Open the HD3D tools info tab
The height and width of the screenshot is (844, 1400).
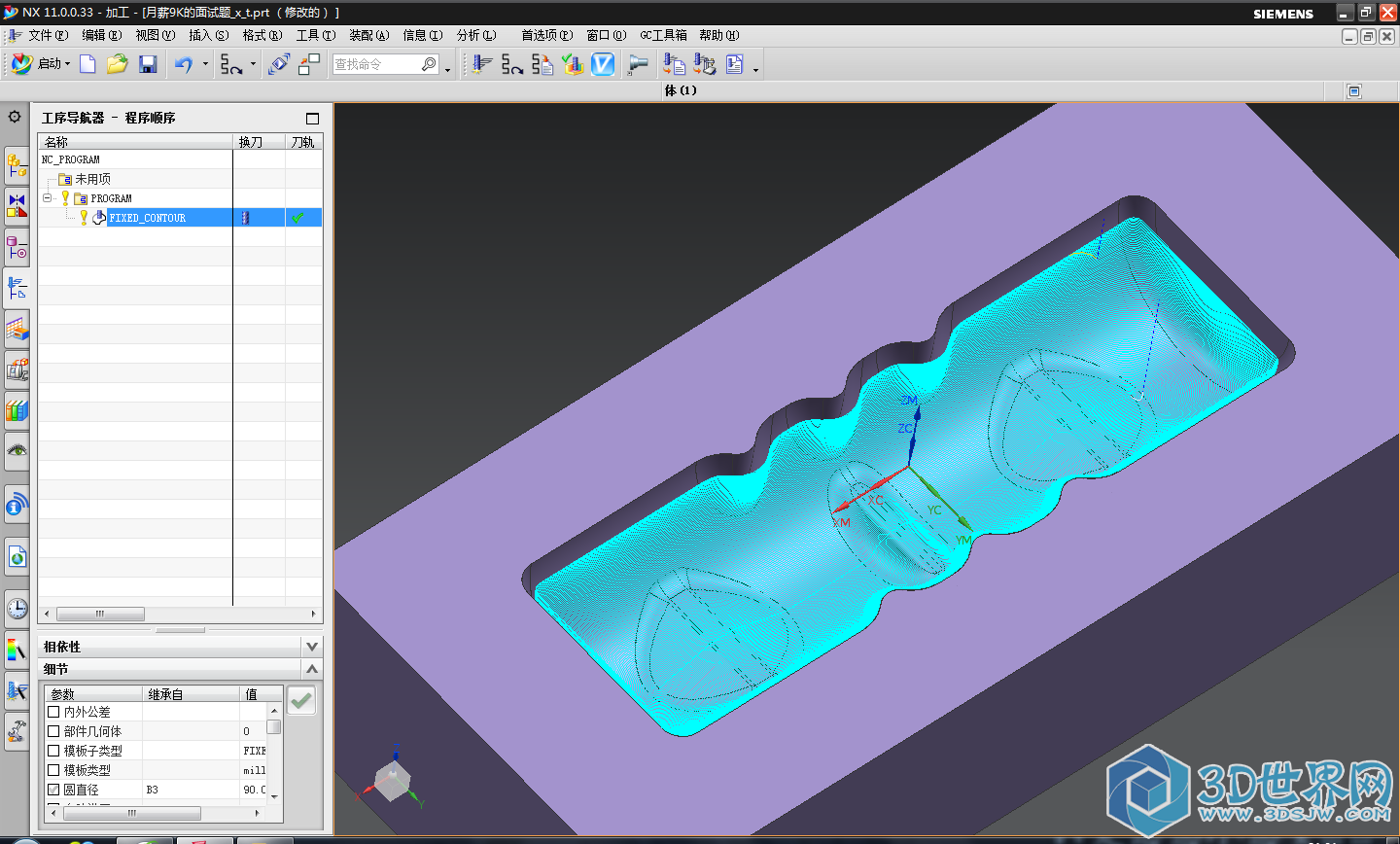point(17,506)
